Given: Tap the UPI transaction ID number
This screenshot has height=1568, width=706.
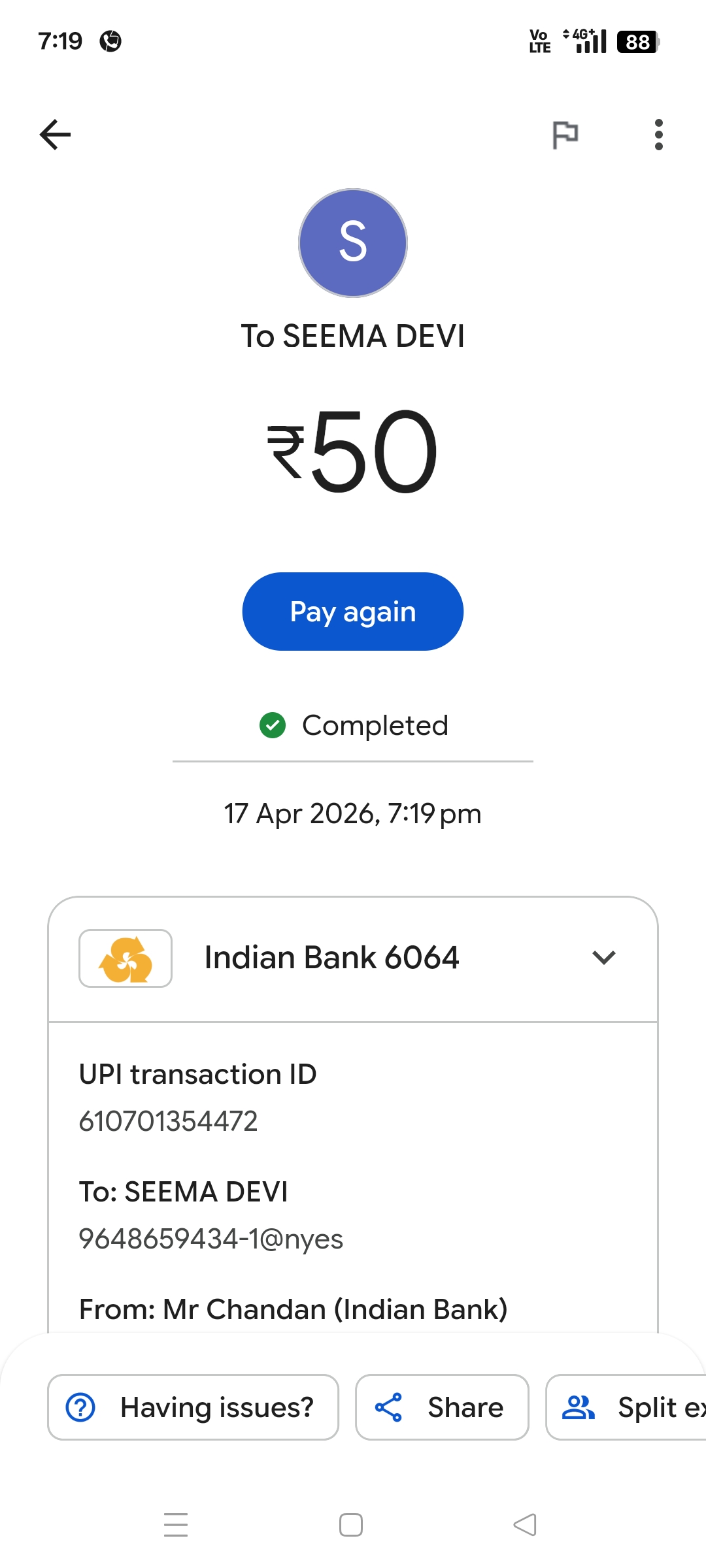Looking at the screenshot, I should click(x=169, y=1121).
